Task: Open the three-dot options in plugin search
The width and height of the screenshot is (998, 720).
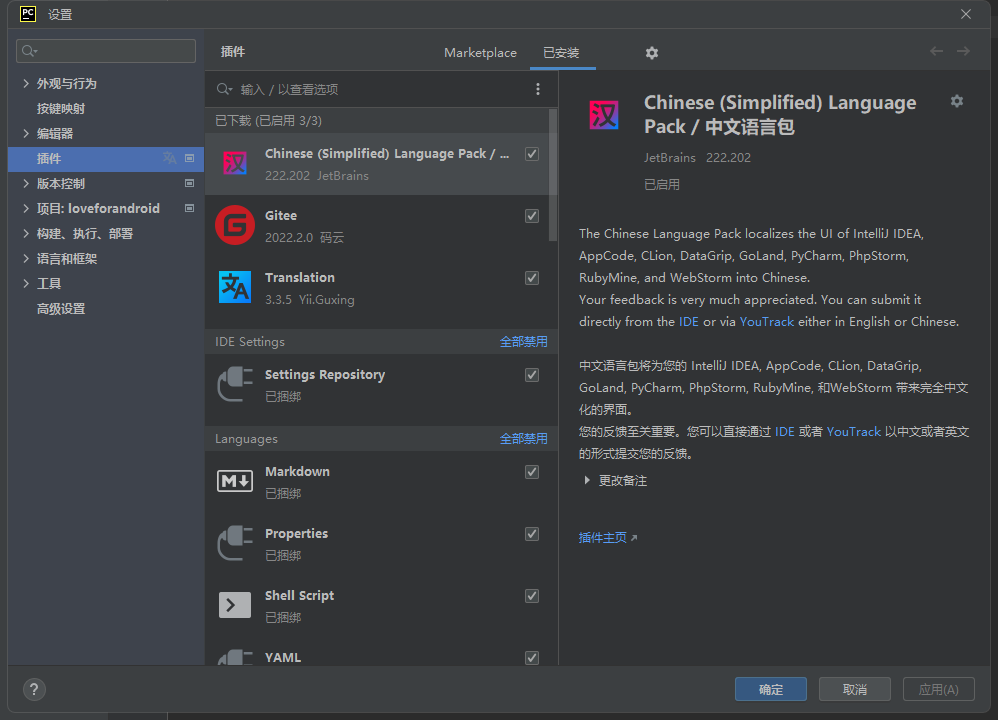Action: point(538,89)
